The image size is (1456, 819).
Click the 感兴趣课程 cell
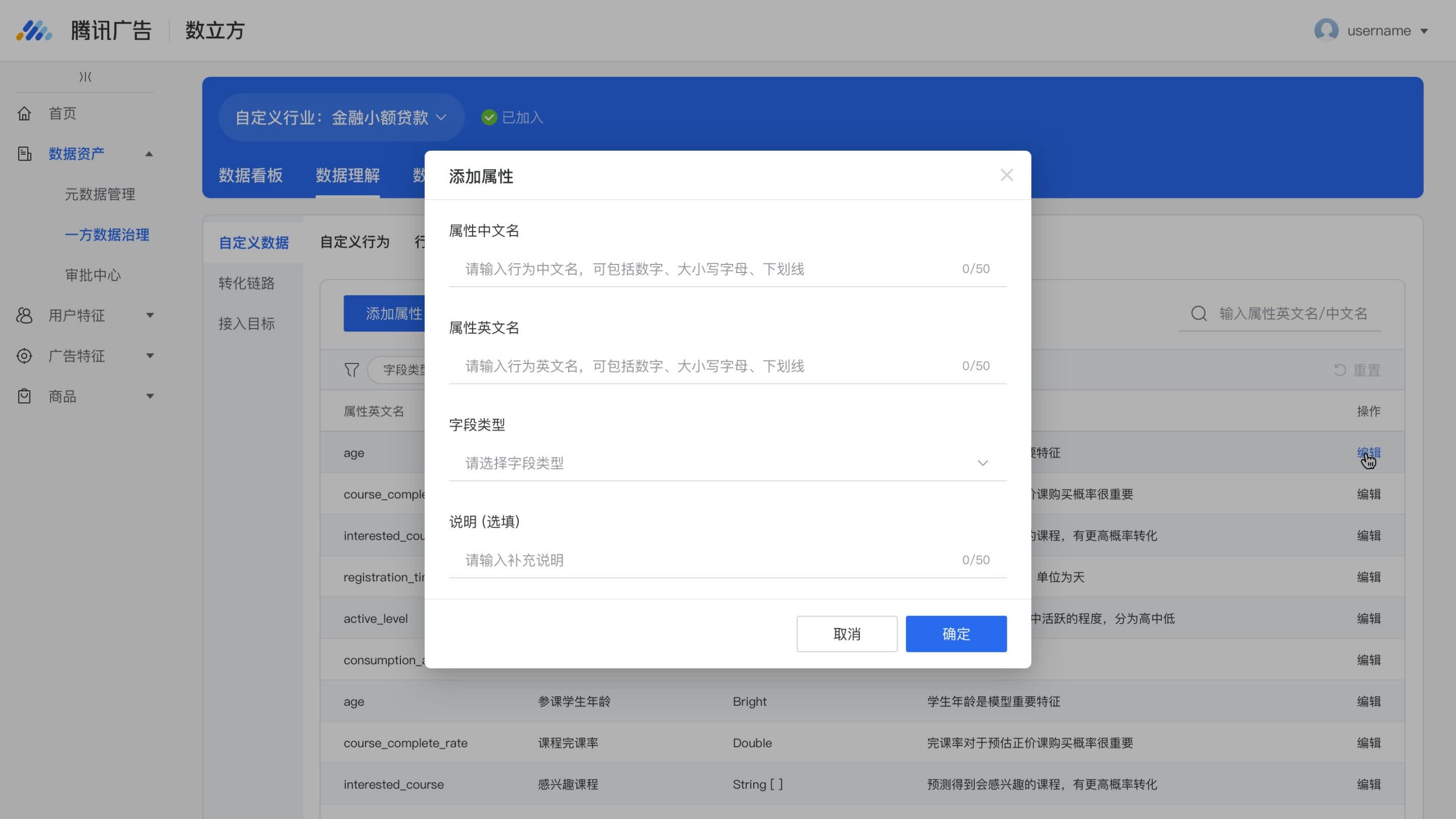568,784
